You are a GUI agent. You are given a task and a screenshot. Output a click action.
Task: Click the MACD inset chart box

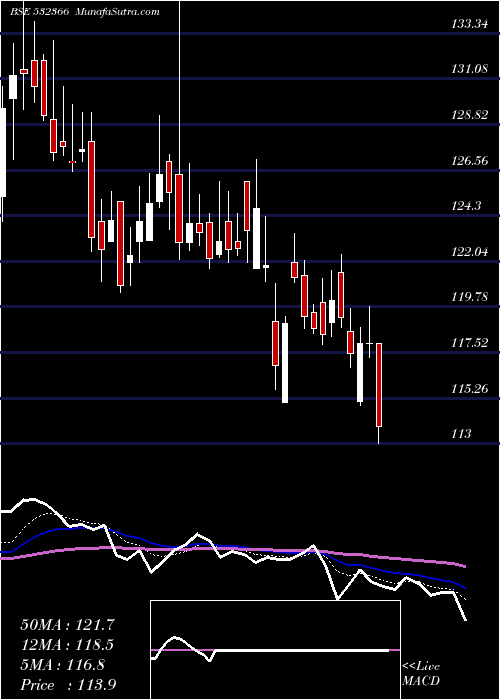(275, 650)
